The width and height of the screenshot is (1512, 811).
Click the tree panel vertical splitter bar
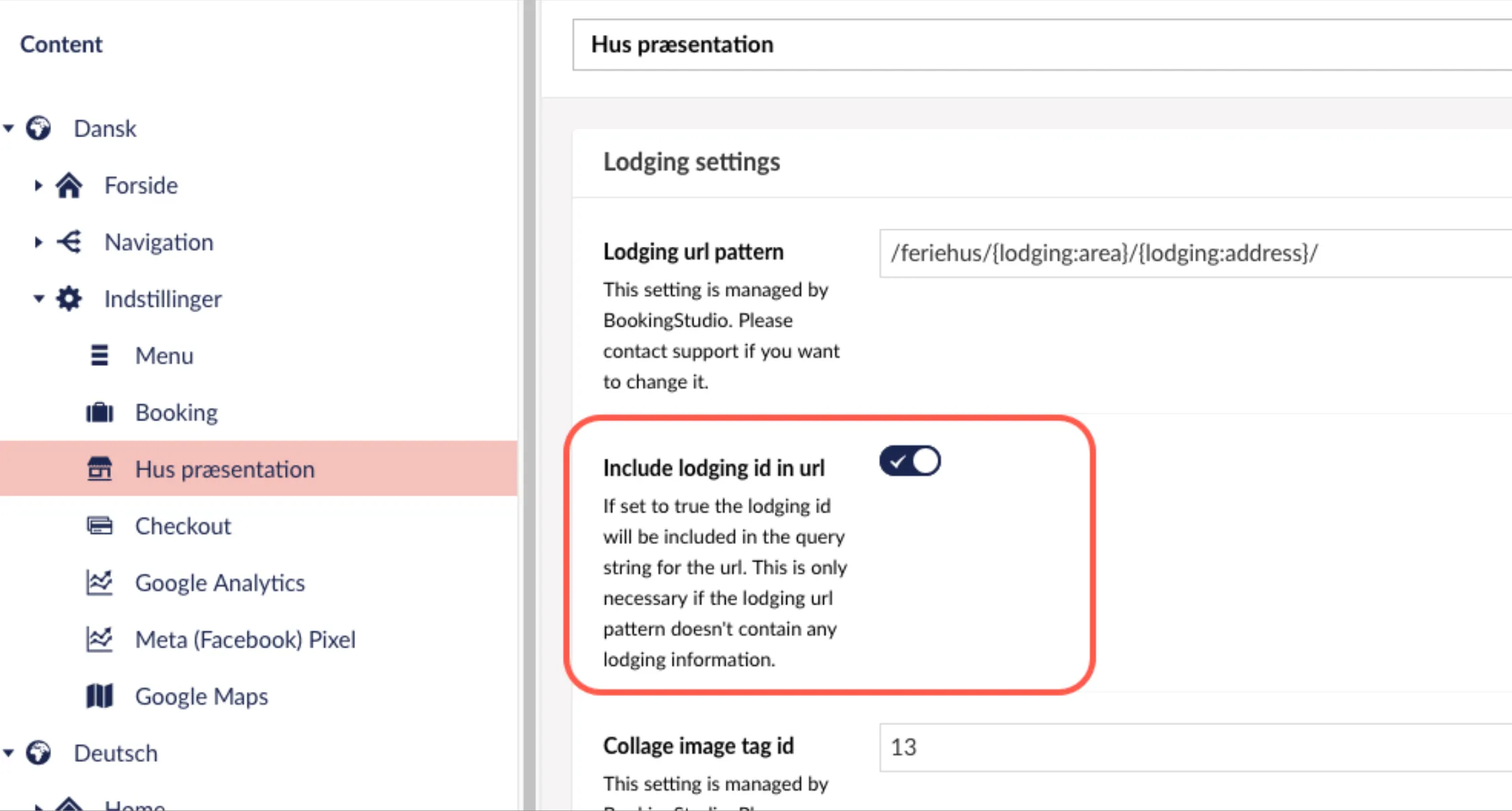pyautogui.click(x=529, y=405)
